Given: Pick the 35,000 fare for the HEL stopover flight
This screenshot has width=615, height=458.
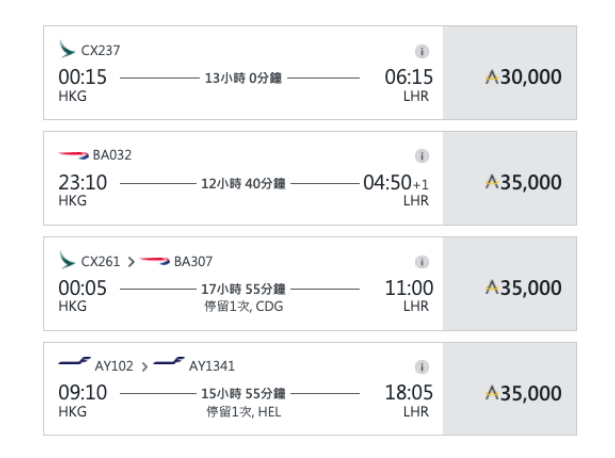Looking at the screenshot, I should pos(522,392).
